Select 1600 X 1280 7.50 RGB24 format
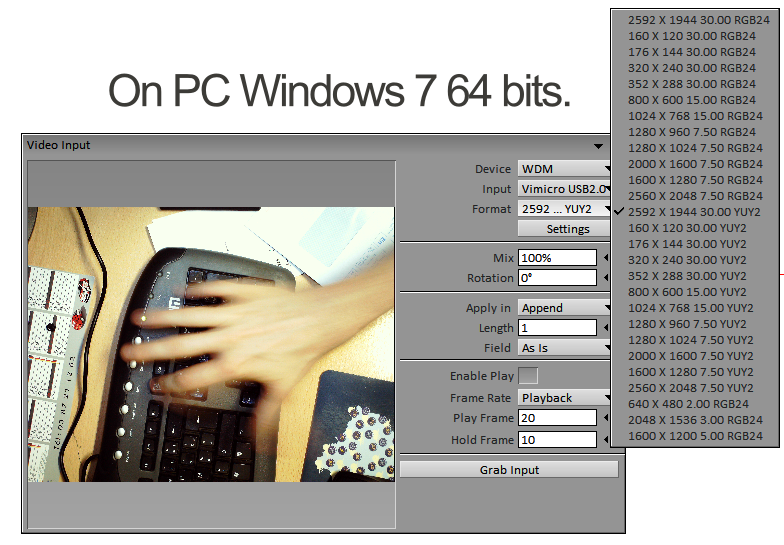Viewport: 784px width, 545px height. tap(695, 180)
